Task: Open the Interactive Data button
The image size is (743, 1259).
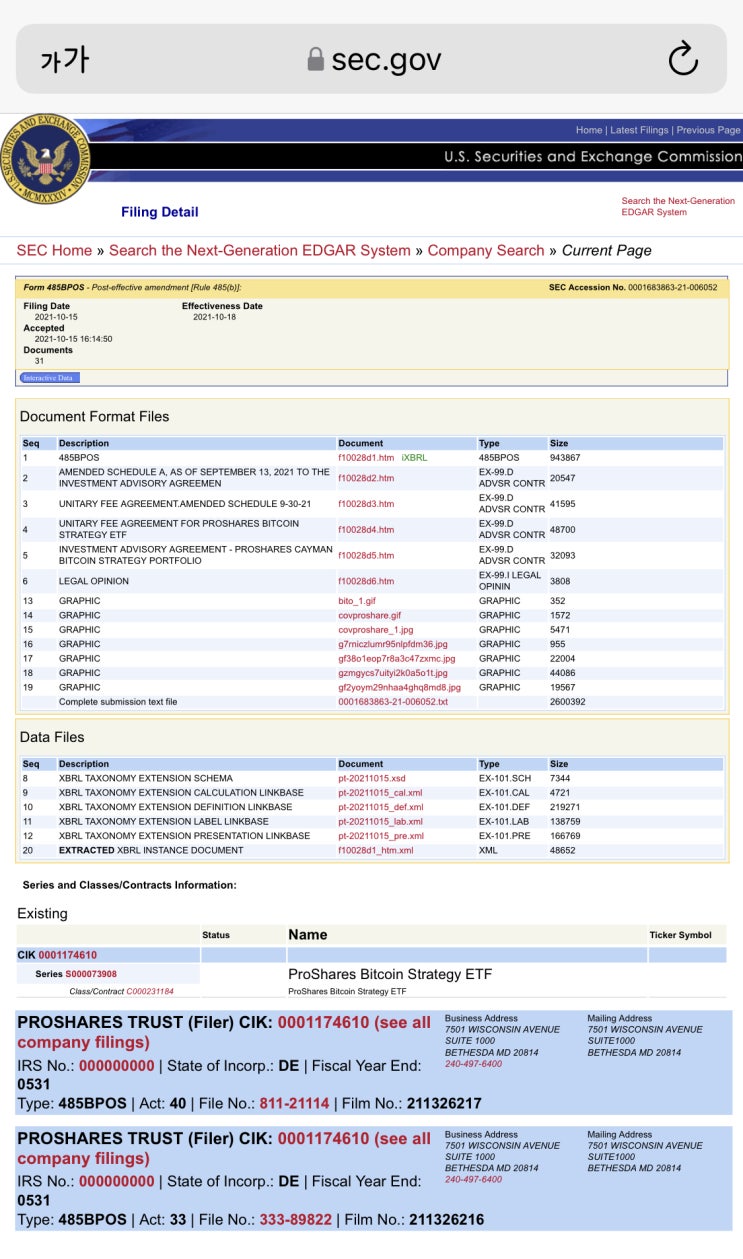Action: pos(49,378)
